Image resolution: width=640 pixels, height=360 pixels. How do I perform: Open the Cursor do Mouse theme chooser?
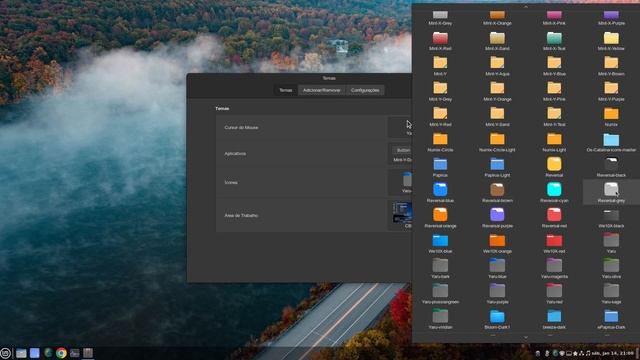click(x=400, y=127)
